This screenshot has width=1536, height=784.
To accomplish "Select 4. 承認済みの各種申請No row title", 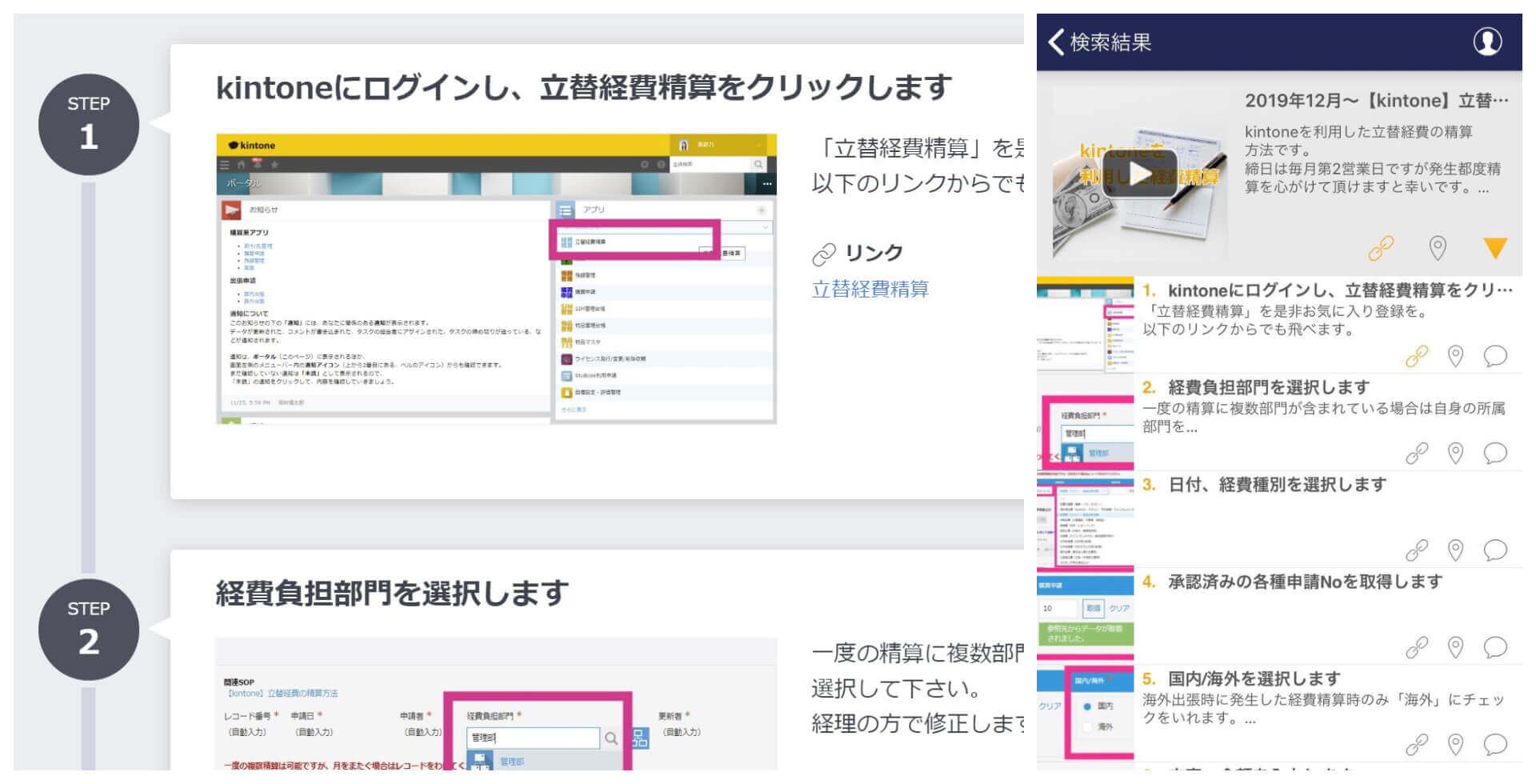I will pyautogui.click(x=1292, y=582).
